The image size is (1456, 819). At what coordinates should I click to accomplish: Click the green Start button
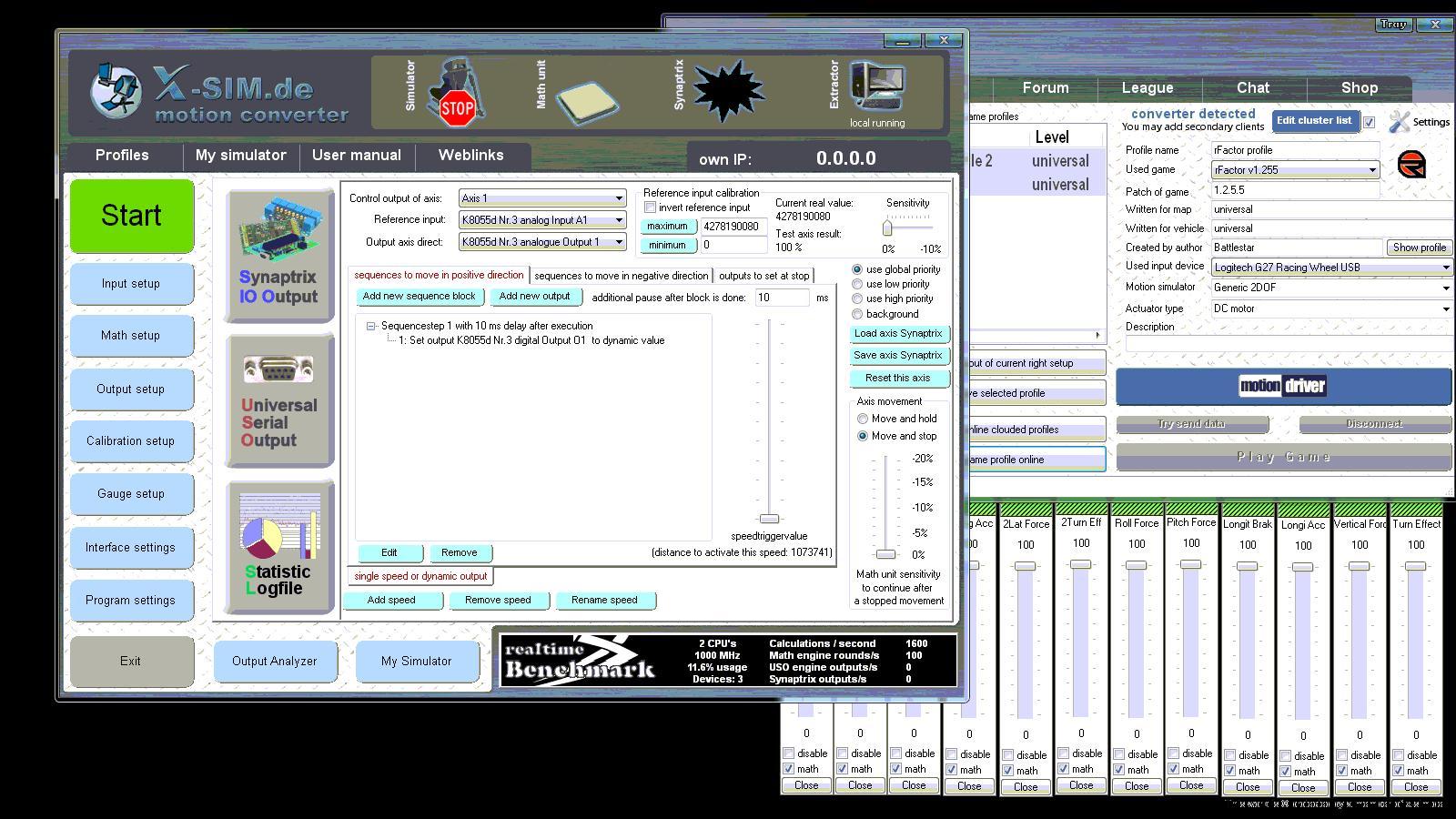[132, 216]
